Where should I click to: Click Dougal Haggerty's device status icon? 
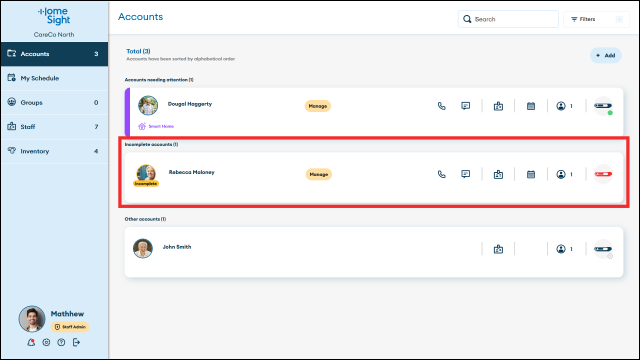603,106
